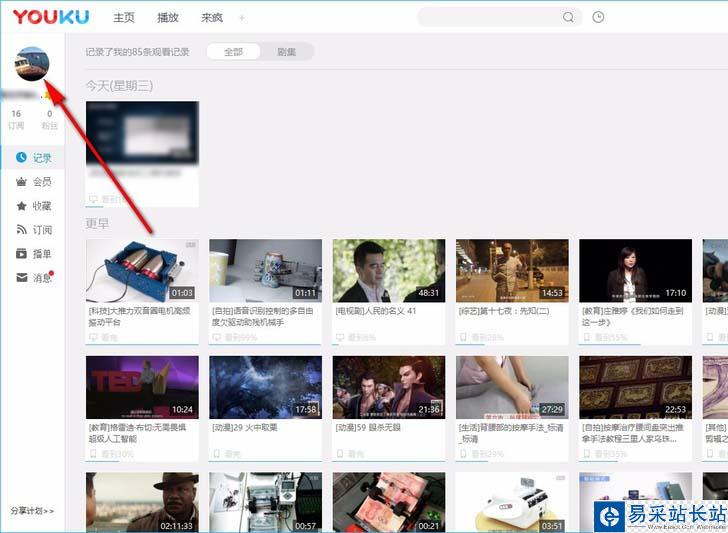This screenshot has height=533, width=728.
Task: Click the plus icon next to 来疯
Action: pos(242,18)
